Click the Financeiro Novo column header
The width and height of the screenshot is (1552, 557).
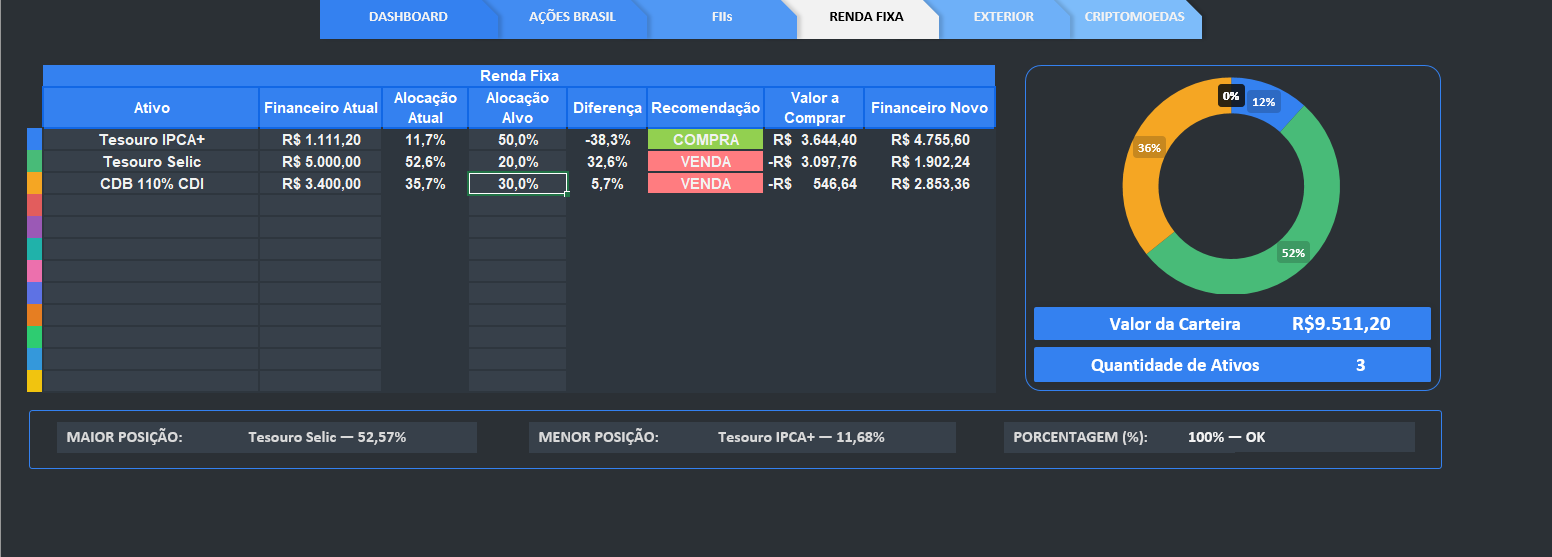click(x=930, y=108)
